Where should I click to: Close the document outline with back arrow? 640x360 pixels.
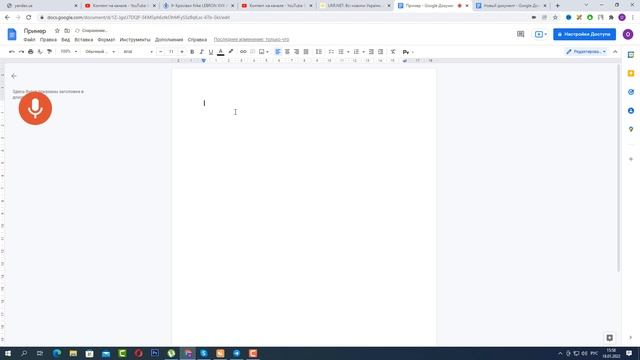(x=14, y=76)
